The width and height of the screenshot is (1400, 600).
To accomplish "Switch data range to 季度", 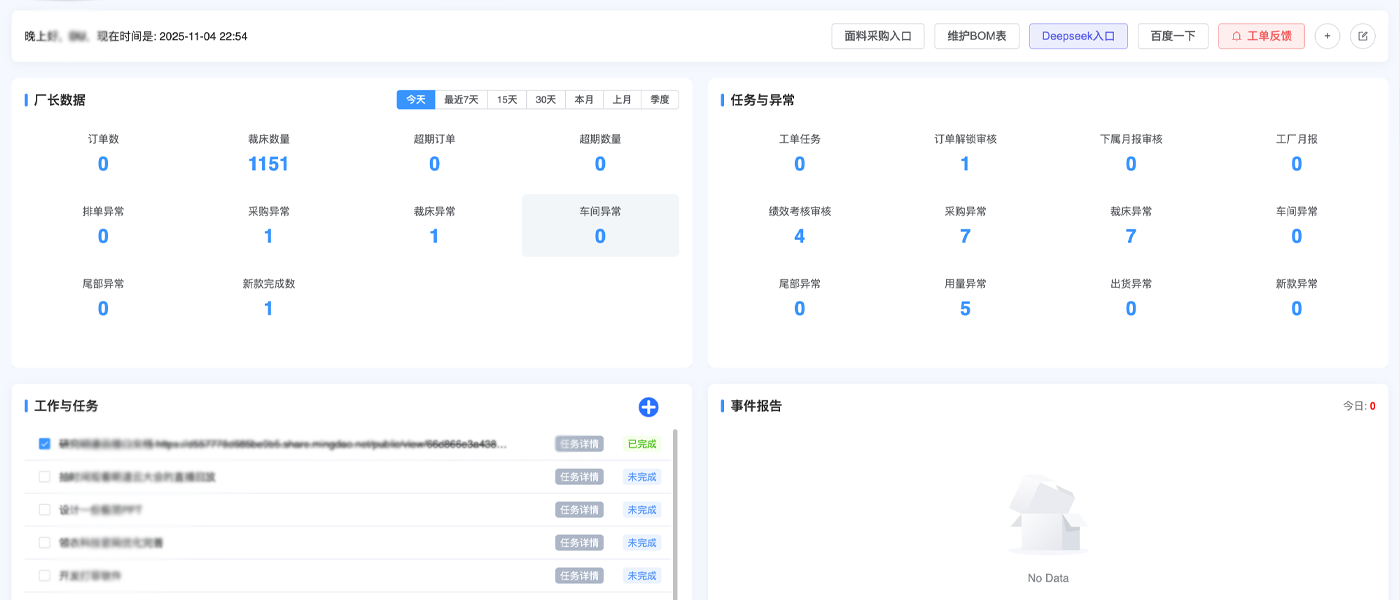I will [660, 99].
